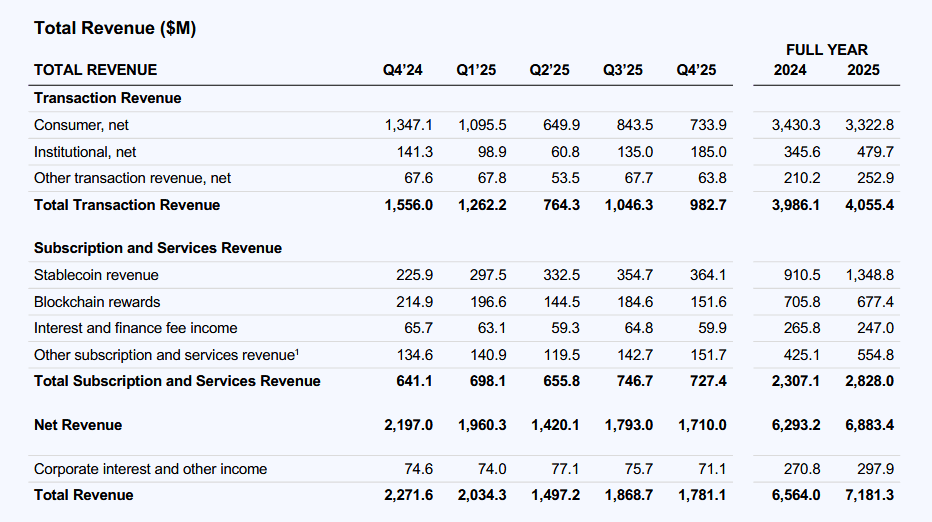
Task: Select the Q4'24 Consumer value 1,347.1
Action: [x=408, y=125]
